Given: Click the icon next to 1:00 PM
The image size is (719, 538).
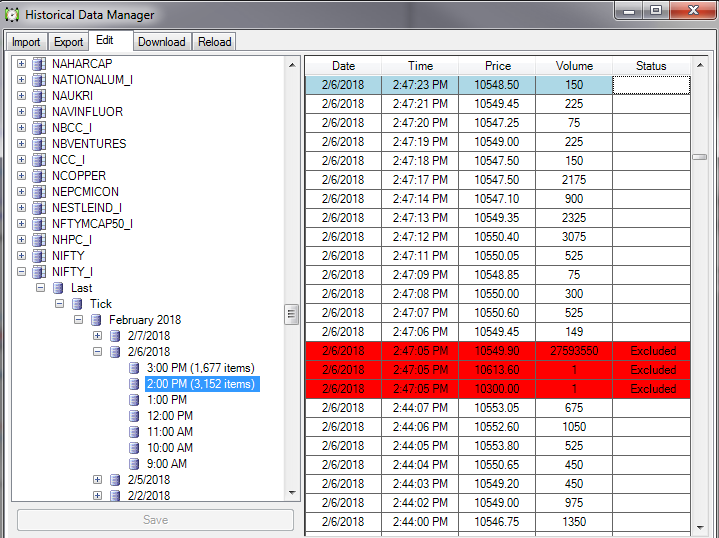Looking at the screenshot, I should (x=134, y=400).
